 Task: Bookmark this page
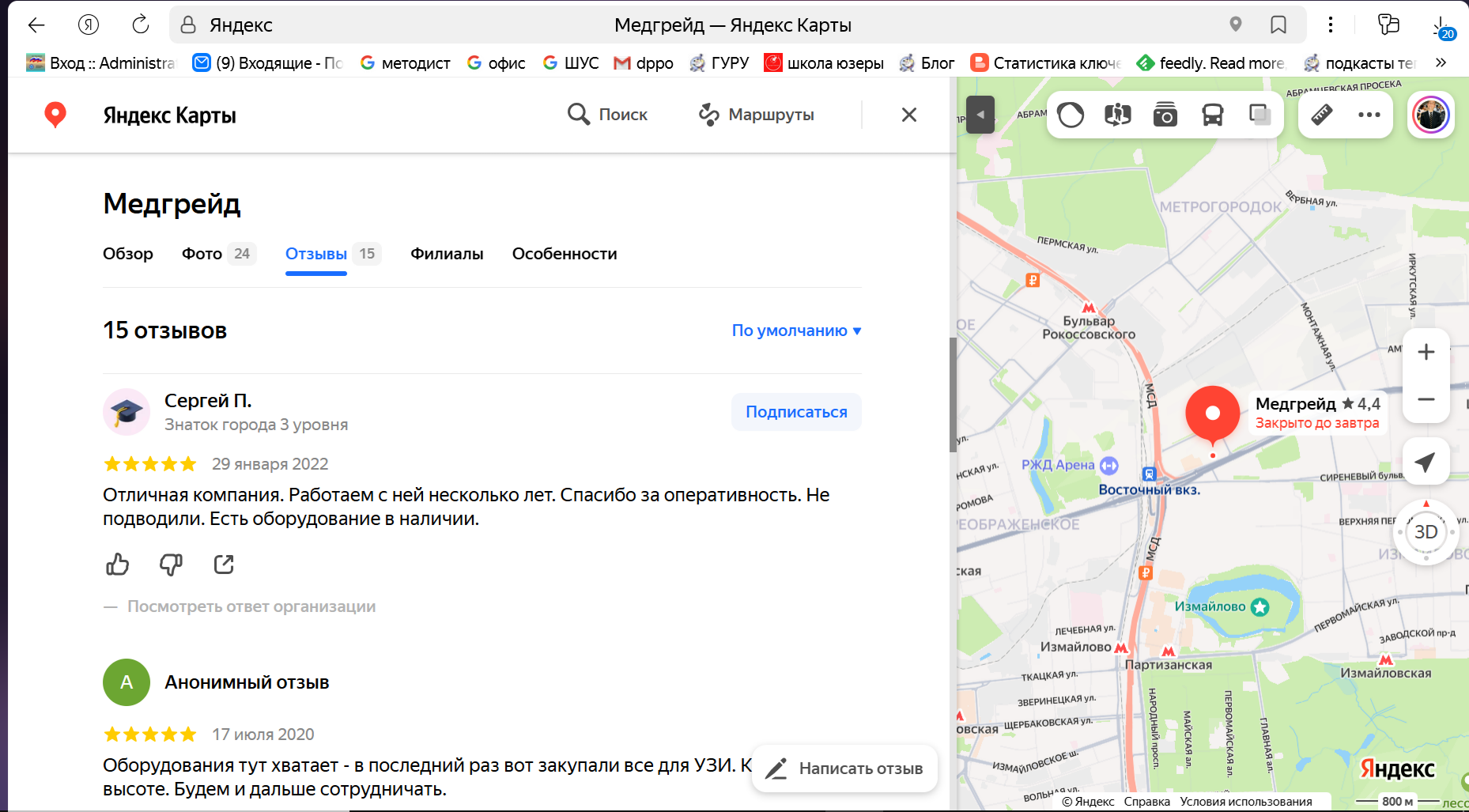[x=1278, y=25]
